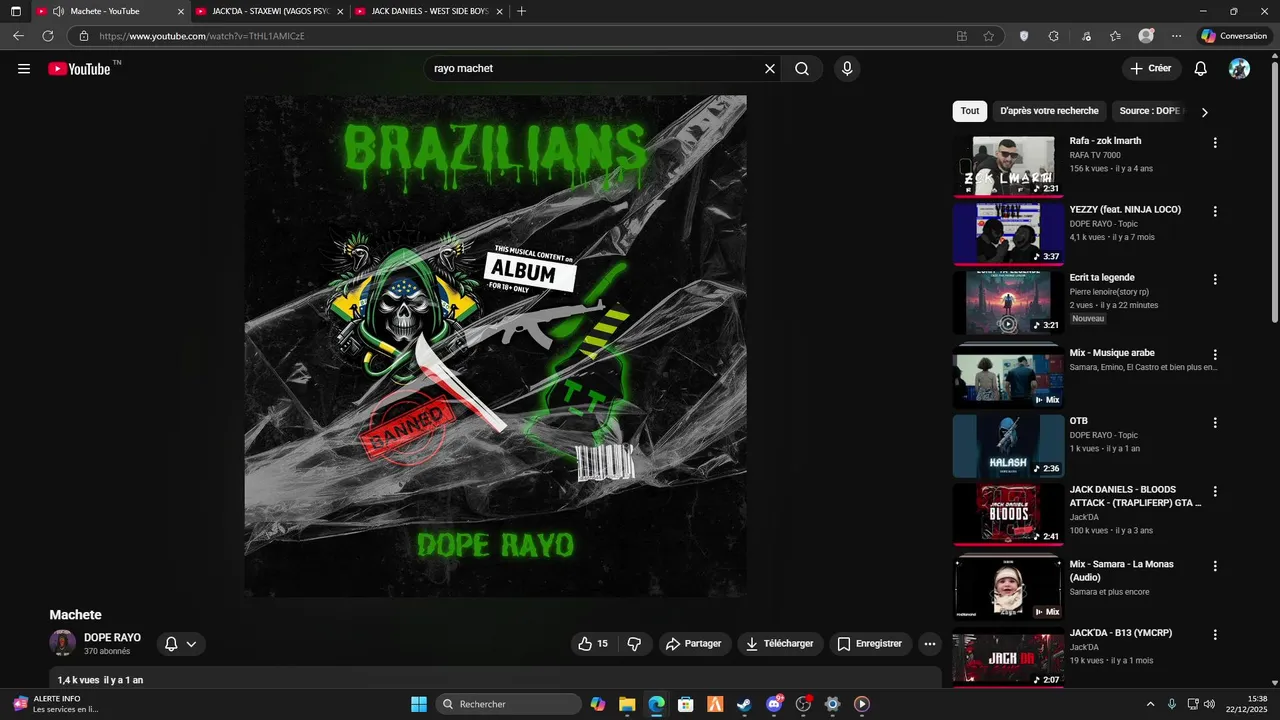Image resolution: width=1280 pixels, height=720 pixels.
Task: Open the OTB Kalash thumbnail
Action: [x=1007, y=446]
